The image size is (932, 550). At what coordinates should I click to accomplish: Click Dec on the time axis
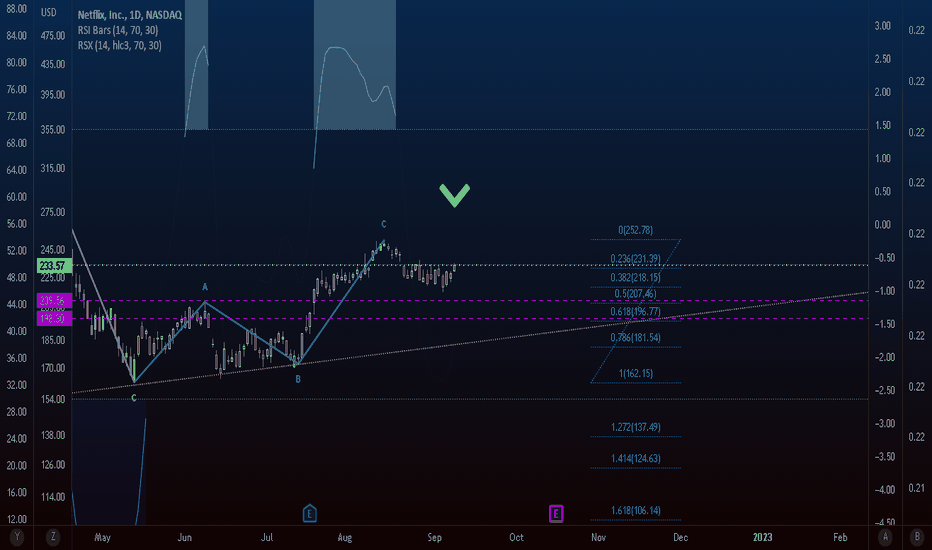coord(681,538)
